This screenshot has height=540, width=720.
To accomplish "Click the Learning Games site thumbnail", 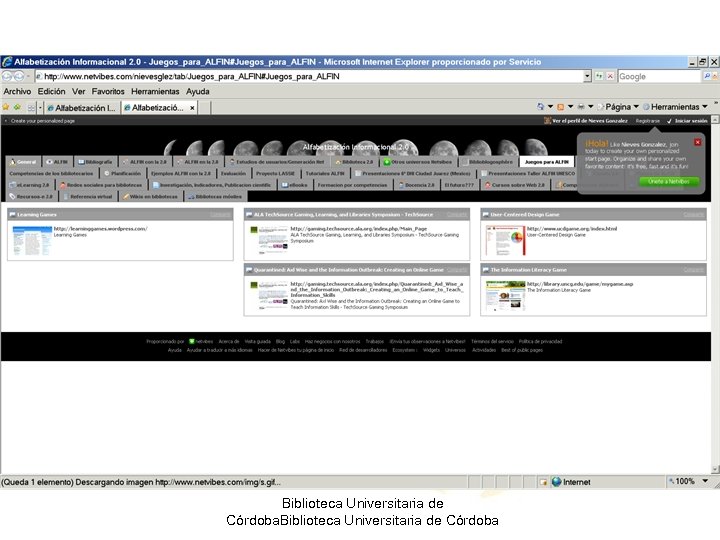I will point(32,241).
